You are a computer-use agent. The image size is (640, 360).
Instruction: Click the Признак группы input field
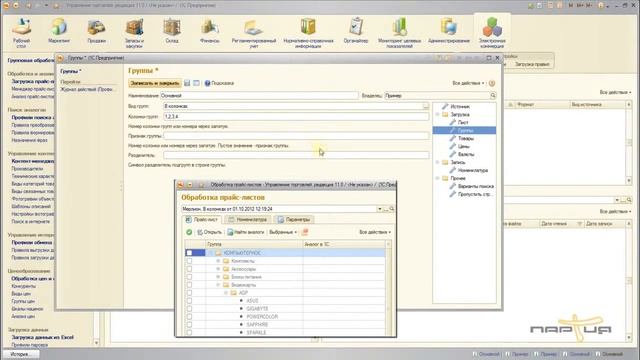coord(296,136)
